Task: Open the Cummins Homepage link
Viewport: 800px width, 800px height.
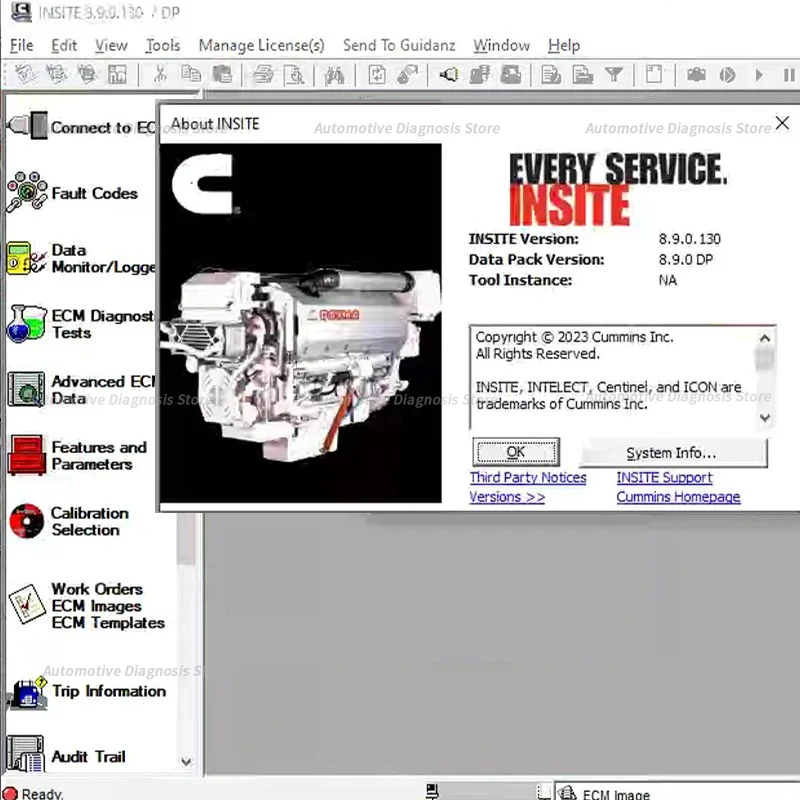Action: click(678, 497)
